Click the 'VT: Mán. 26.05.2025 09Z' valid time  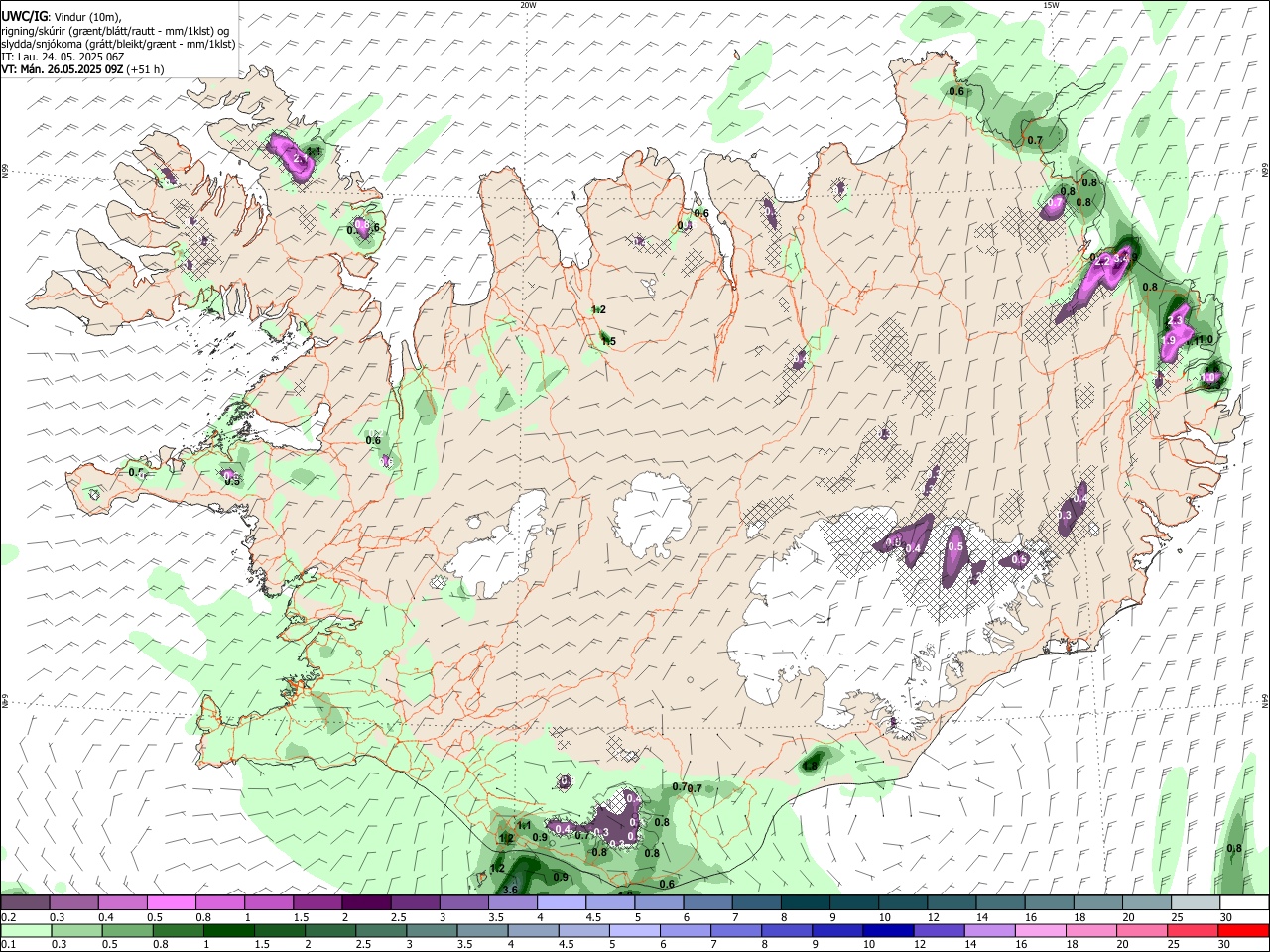(x=63, y=69)
